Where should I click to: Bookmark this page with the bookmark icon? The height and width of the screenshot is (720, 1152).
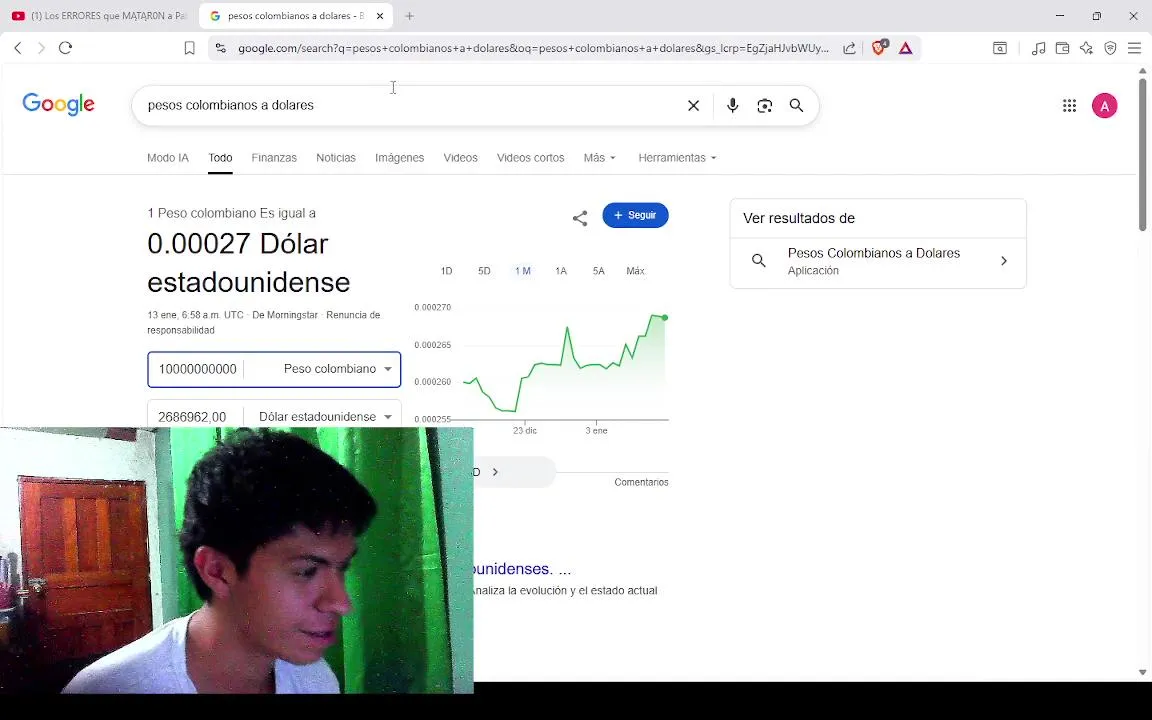189,48
